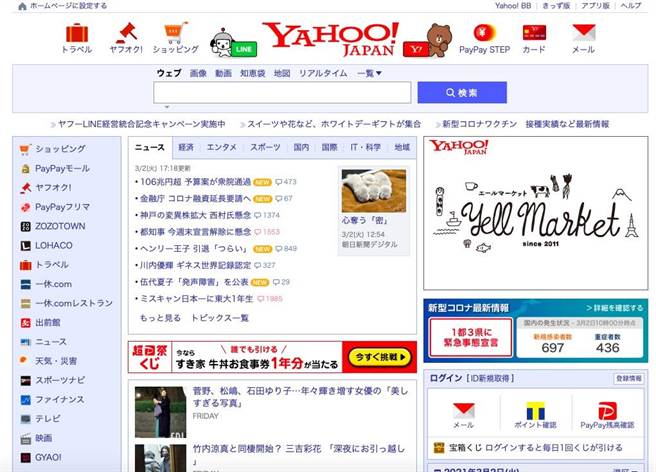Expand the 一覧 search category dropdown
This screenshot has width=656, height=472.
(369, 73)
